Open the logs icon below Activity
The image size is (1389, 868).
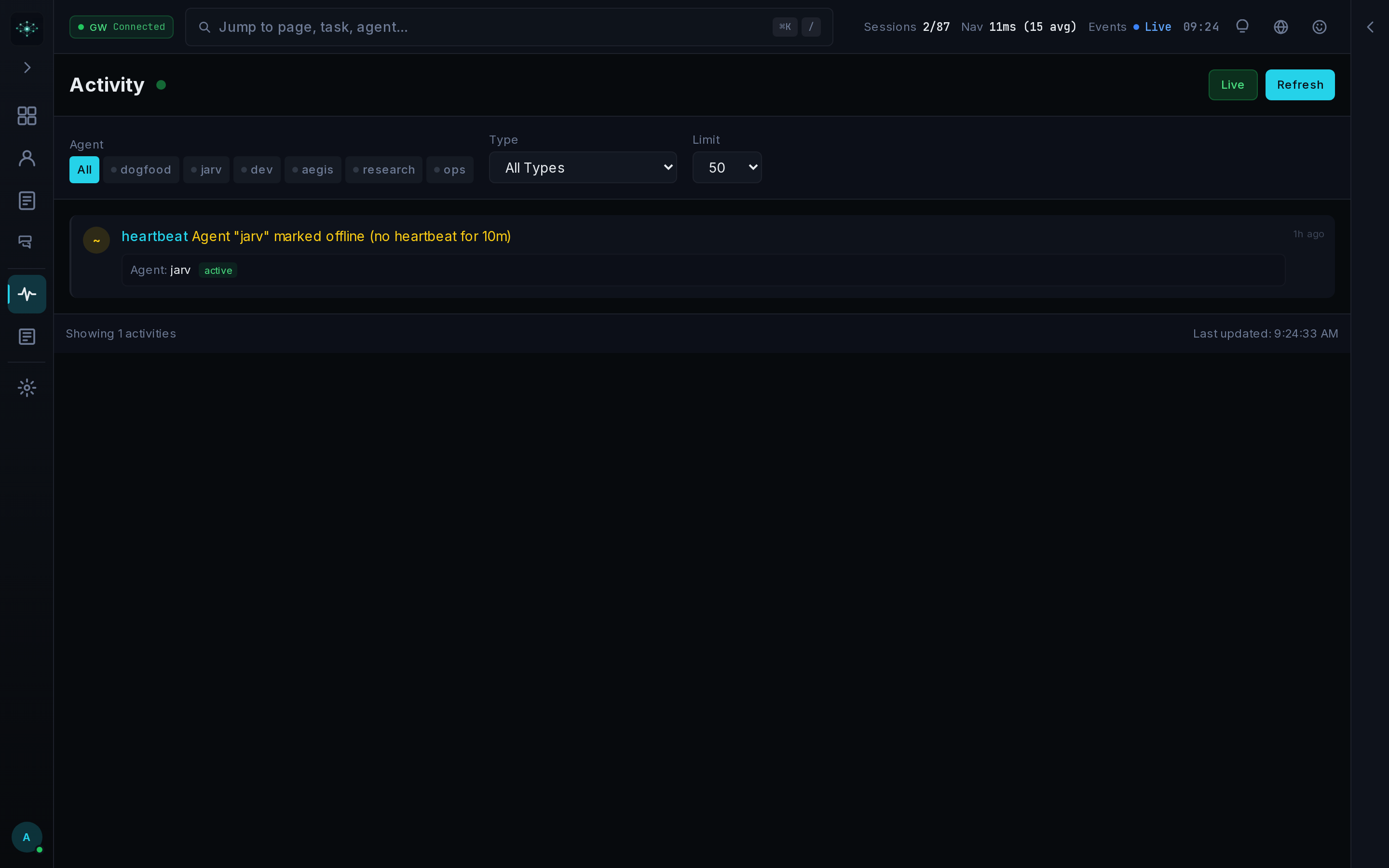[x=27, y=337]
